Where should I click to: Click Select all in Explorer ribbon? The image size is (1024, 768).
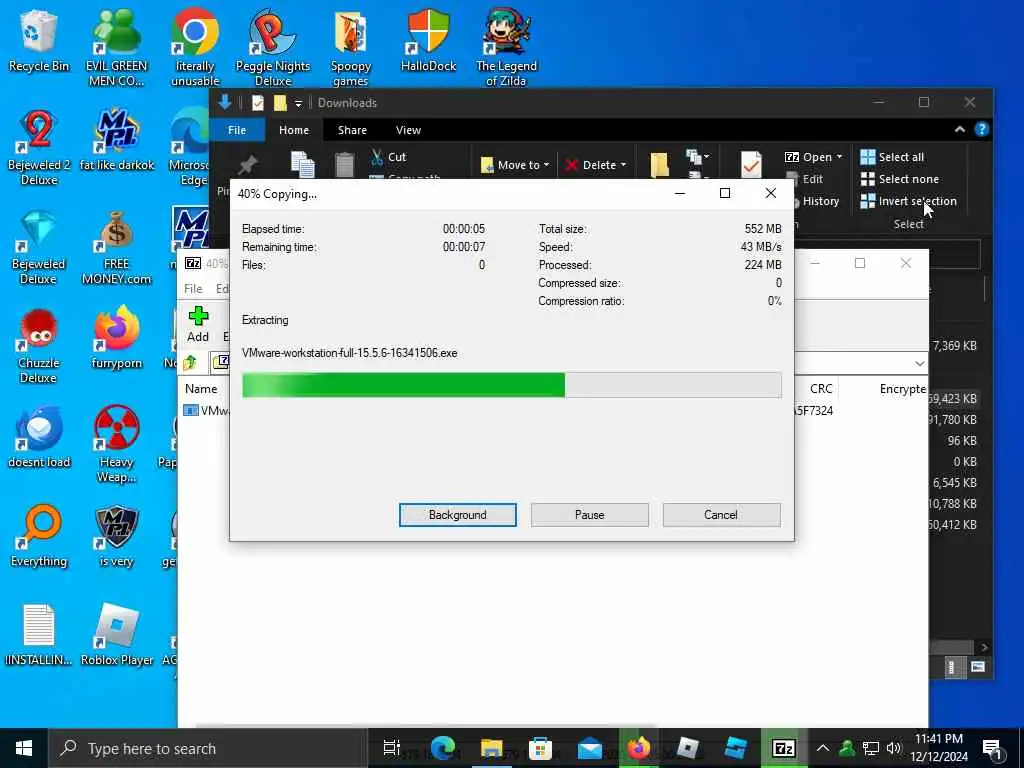pos(892,157)
